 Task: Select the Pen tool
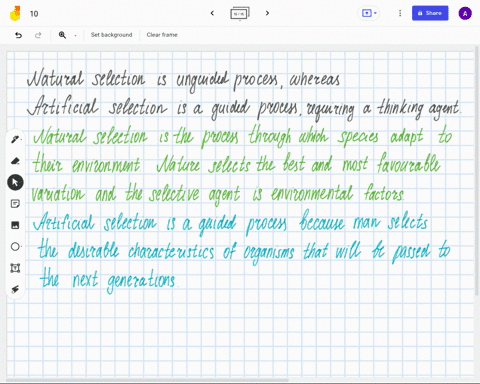tap(15, 139)
